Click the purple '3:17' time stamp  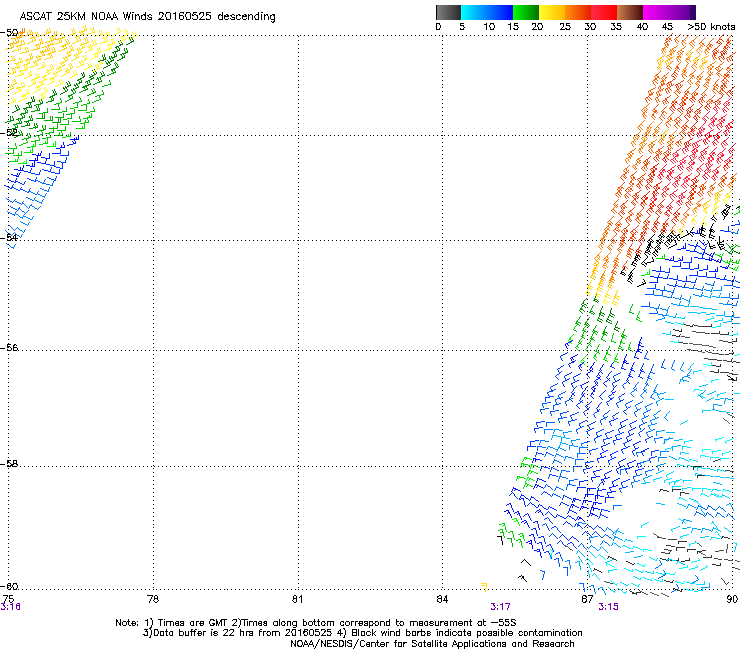pyautogui.click(x=500, y=607)
